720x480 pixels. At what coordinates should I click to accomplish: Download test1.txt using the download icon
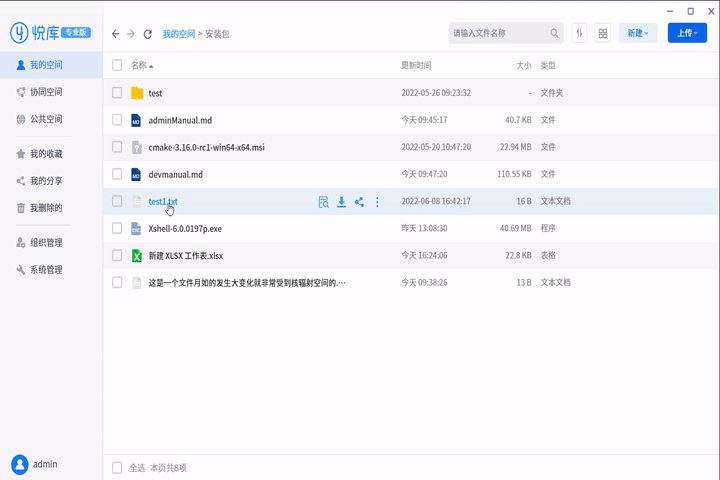341,202
